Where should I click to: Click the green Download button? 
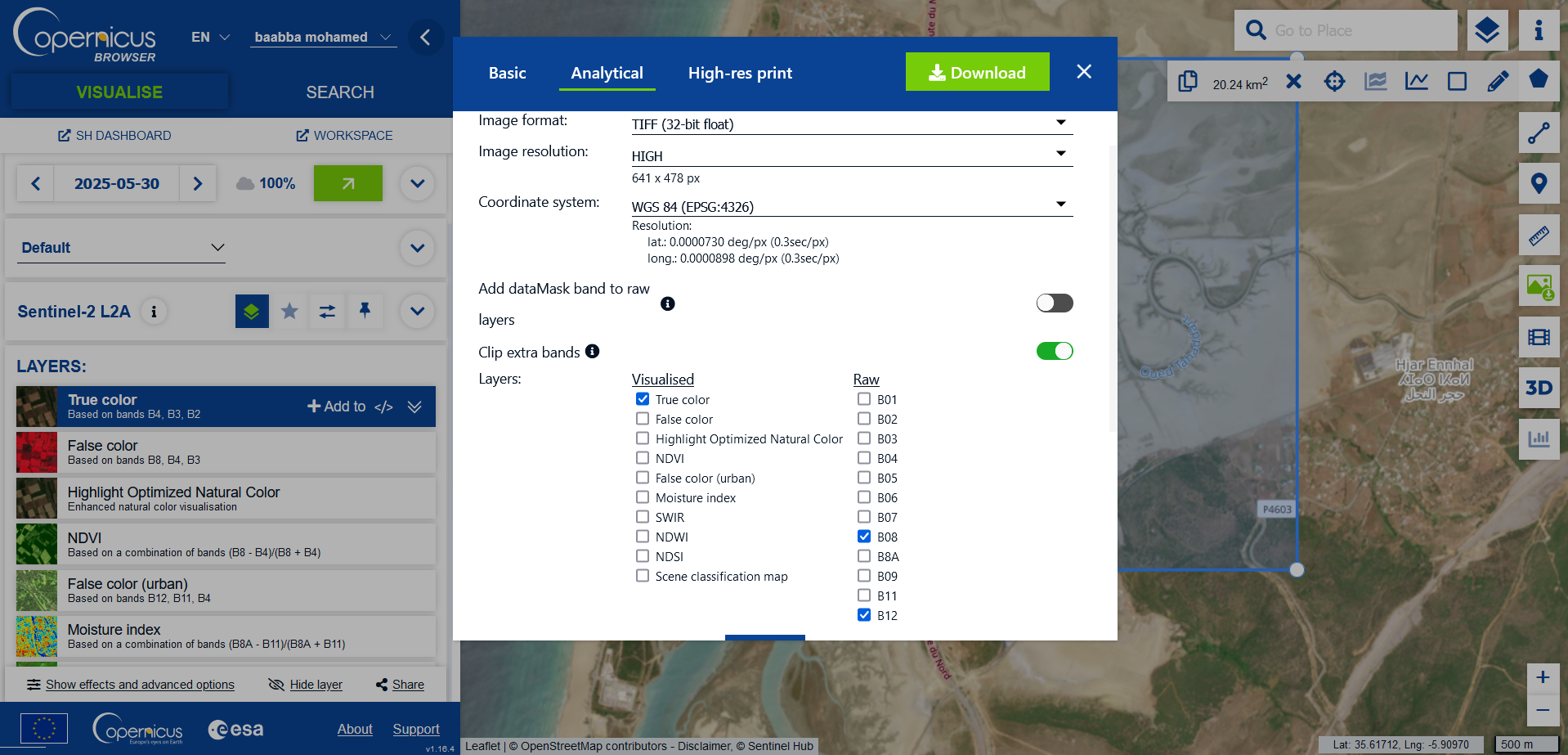pos(977,72)
